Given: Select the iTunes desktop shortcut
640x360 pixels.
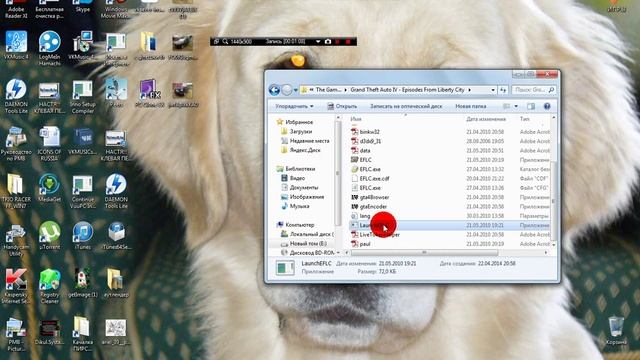Looking at the screenshot, I should point(82,236).
